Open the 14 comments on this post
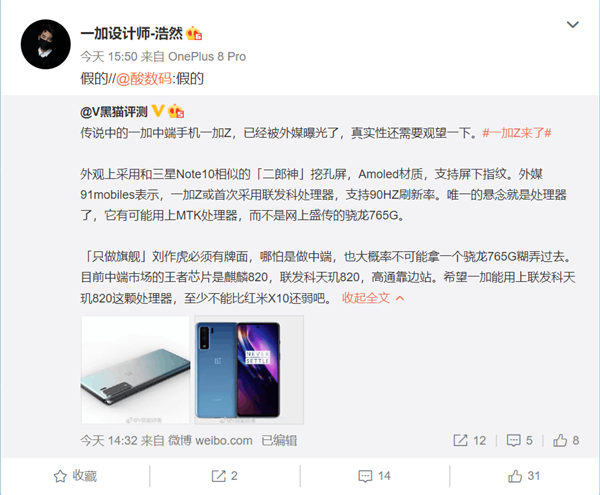This screenshot has height=495, width=600. pyautogui.click(x=375, y=476)
